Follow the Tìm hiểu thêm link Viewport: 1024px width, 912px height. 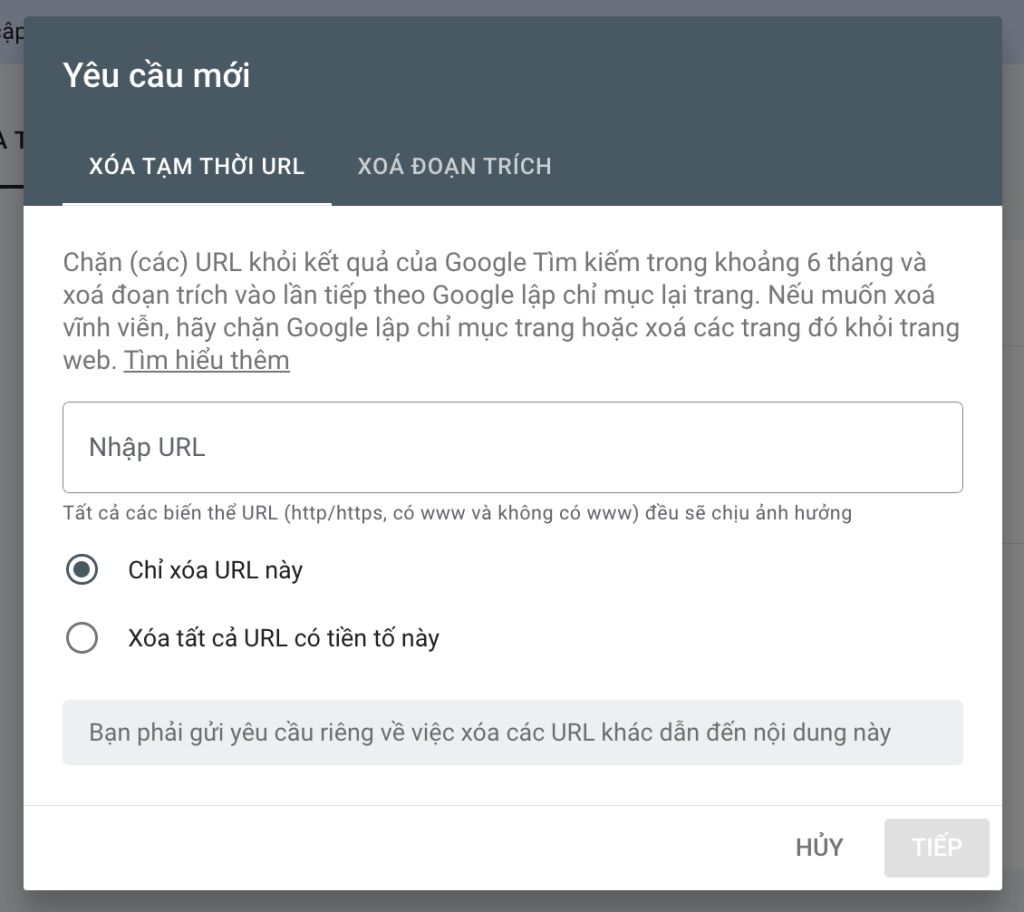tap(206, 360)
